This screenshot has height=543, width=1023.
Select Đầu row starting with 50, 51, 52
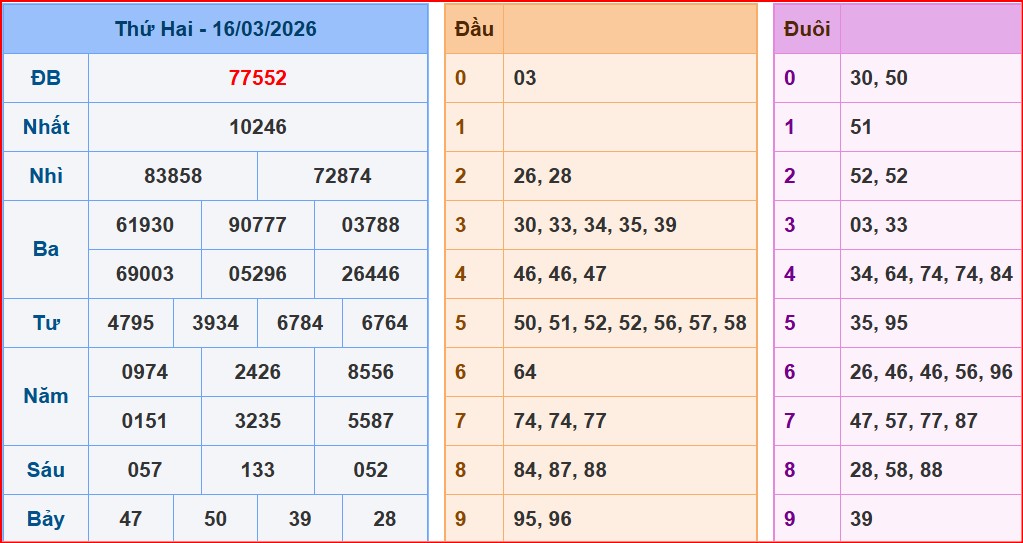click(x=630, y=323)
